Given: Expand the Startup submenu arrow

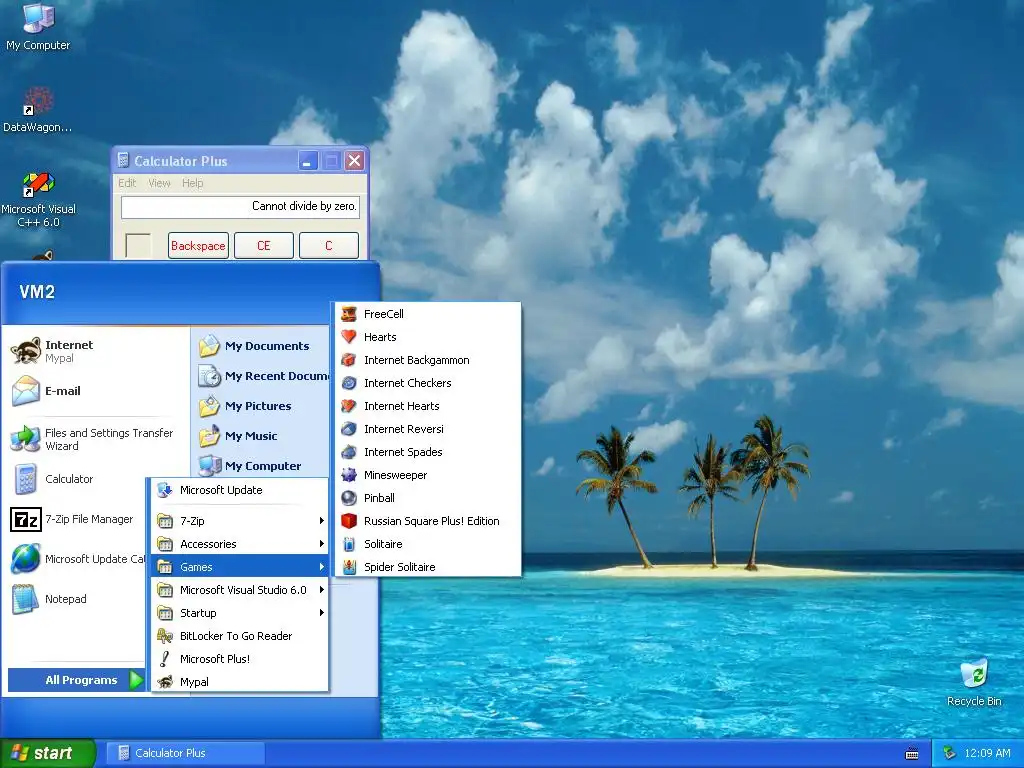Looking at the screenshot, I should 321,613.
